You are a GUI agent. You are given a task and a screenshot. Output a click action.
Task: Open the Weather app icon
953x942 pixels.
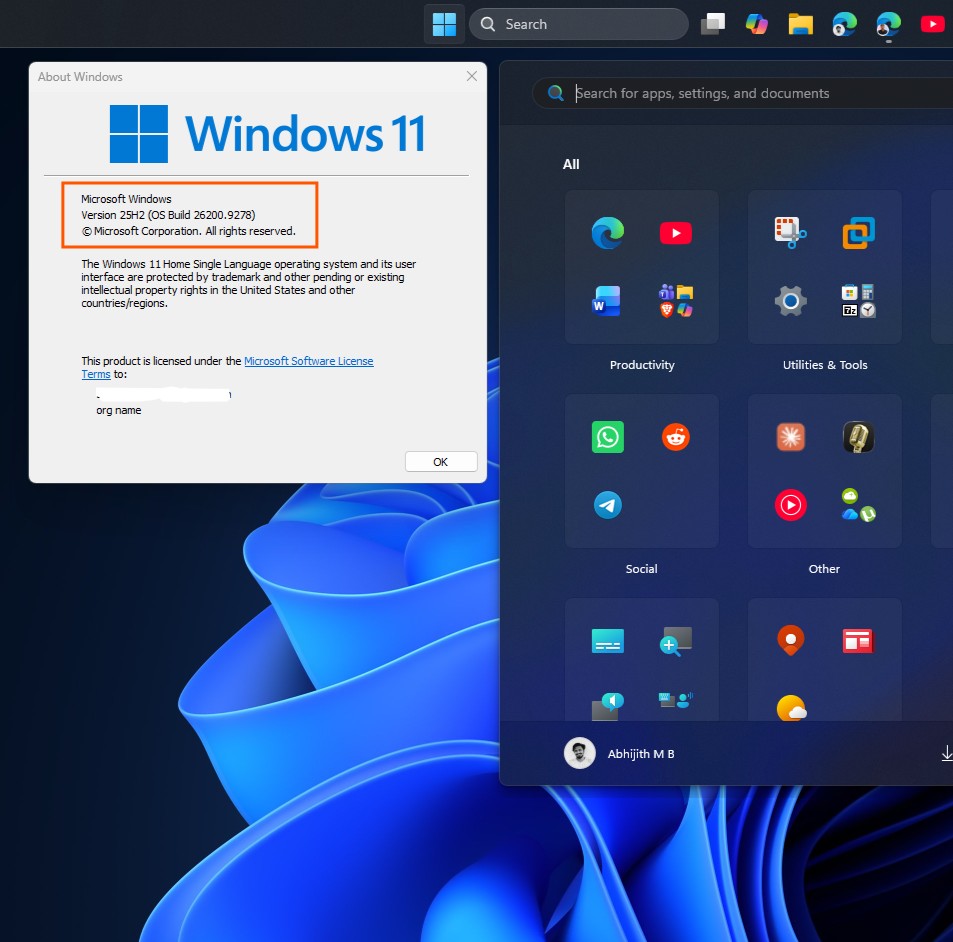791,708
